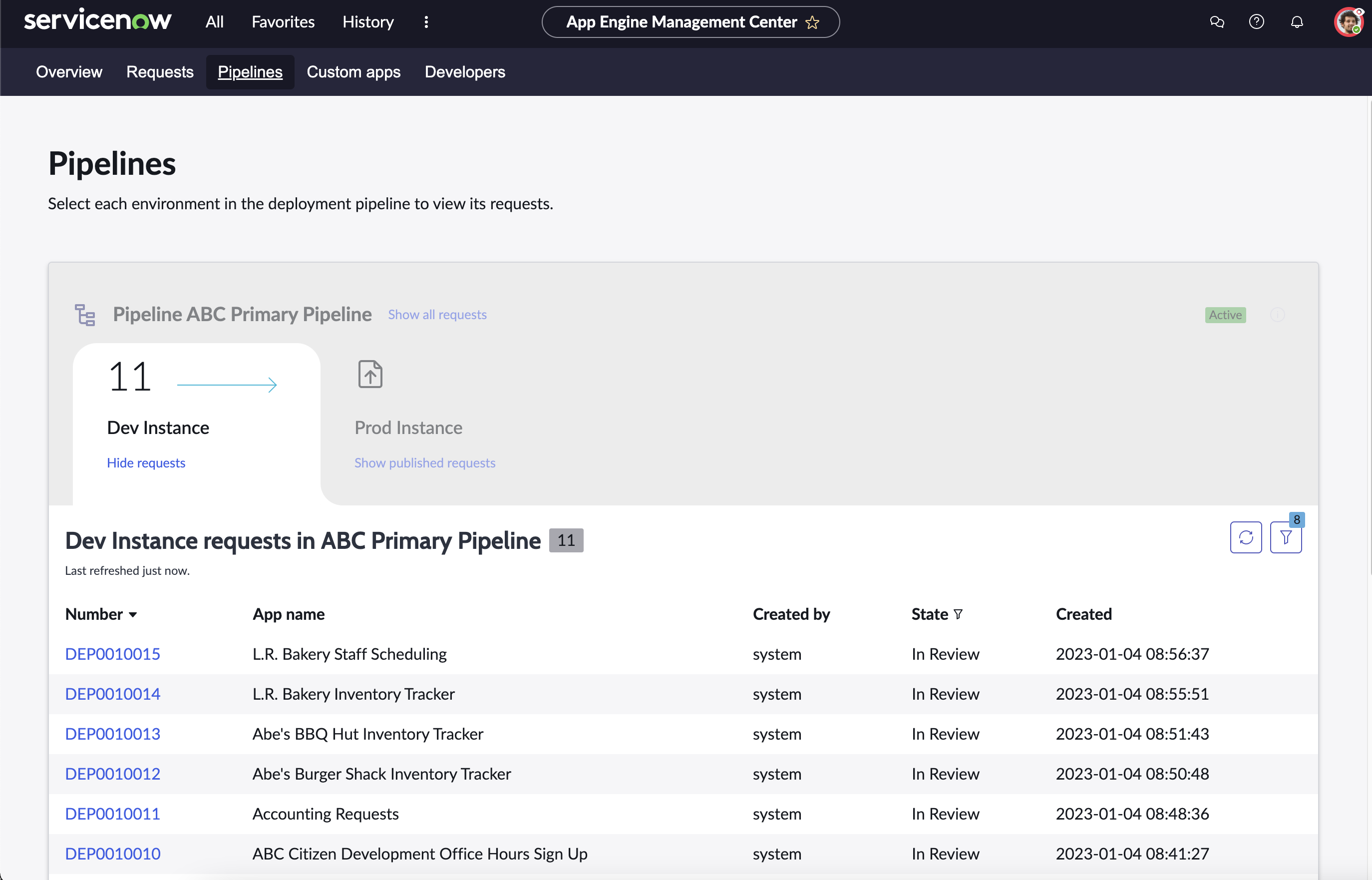Select the Pipelines tab

(250, 72)
